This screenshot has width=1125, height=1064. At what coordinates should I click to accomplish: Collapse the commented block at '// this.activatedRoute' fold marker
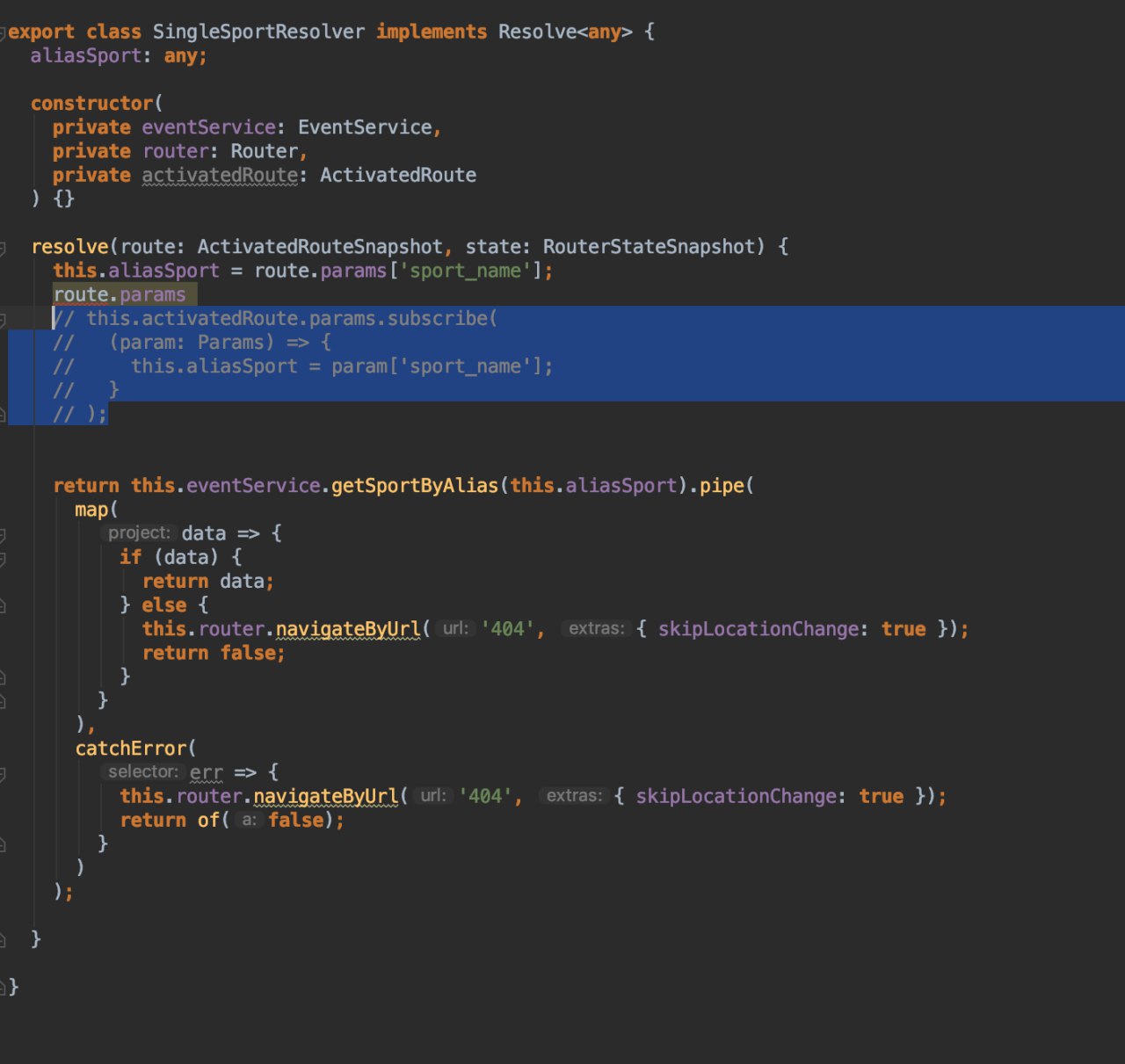click(3, 320)
